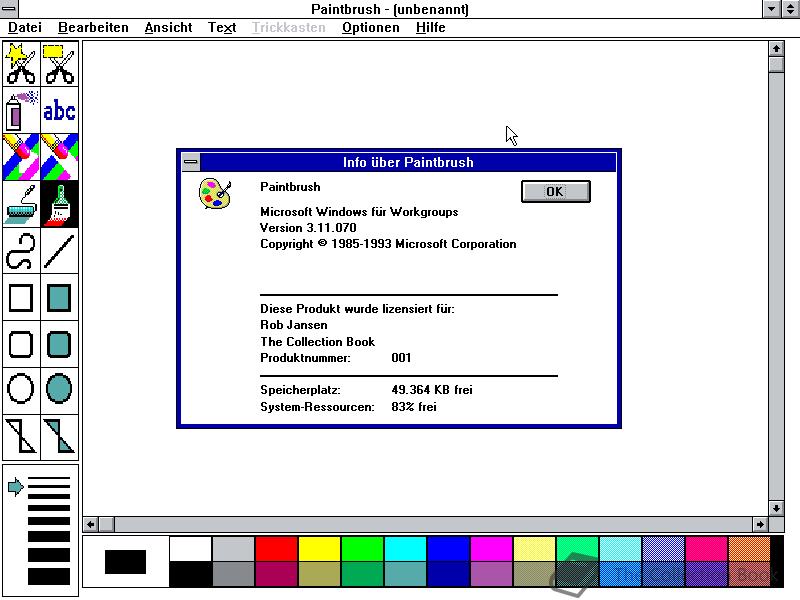The image size is (800, 600).
Task: Click the '49.364 KB frei' value
Action: [x=432, y=390]
